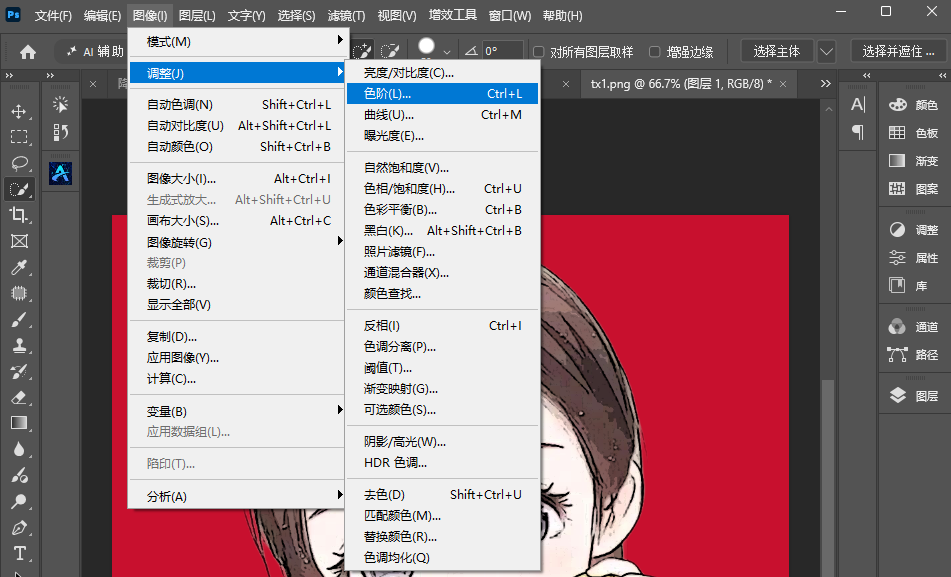
Task: Expand the 分析(A) submenu
Action: coord(239,496)
